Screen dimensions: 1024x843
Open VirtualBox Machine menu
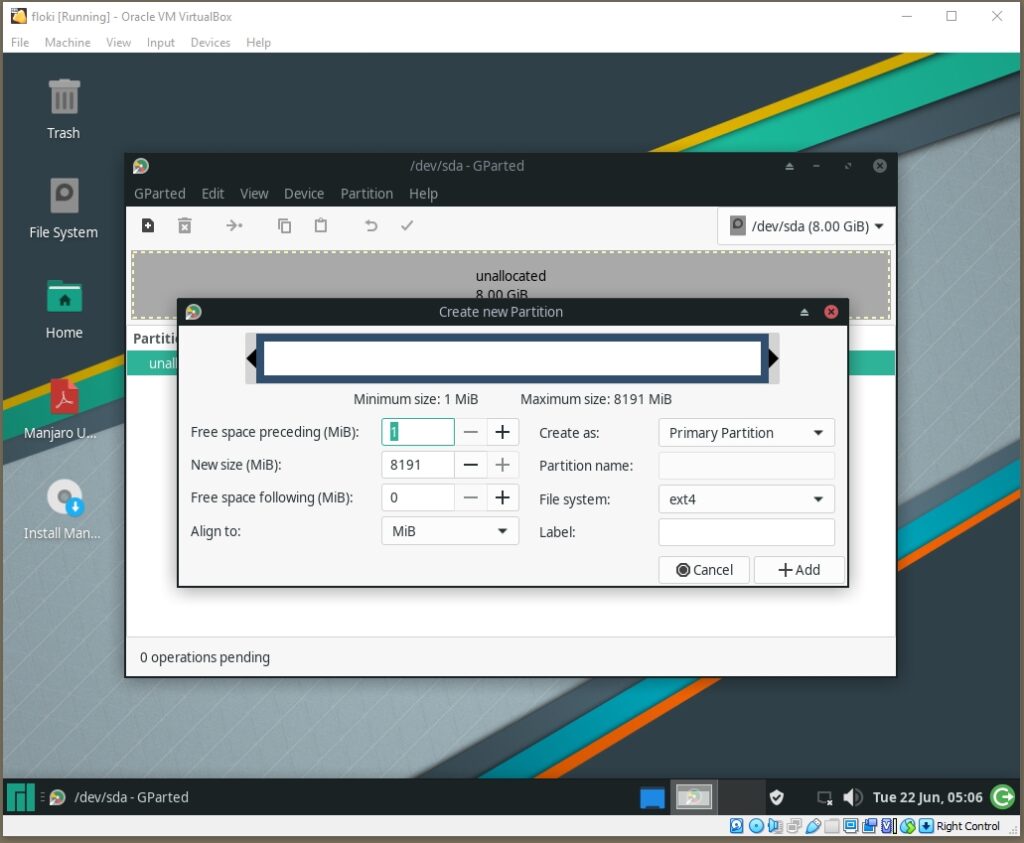[x=67, y=42]
